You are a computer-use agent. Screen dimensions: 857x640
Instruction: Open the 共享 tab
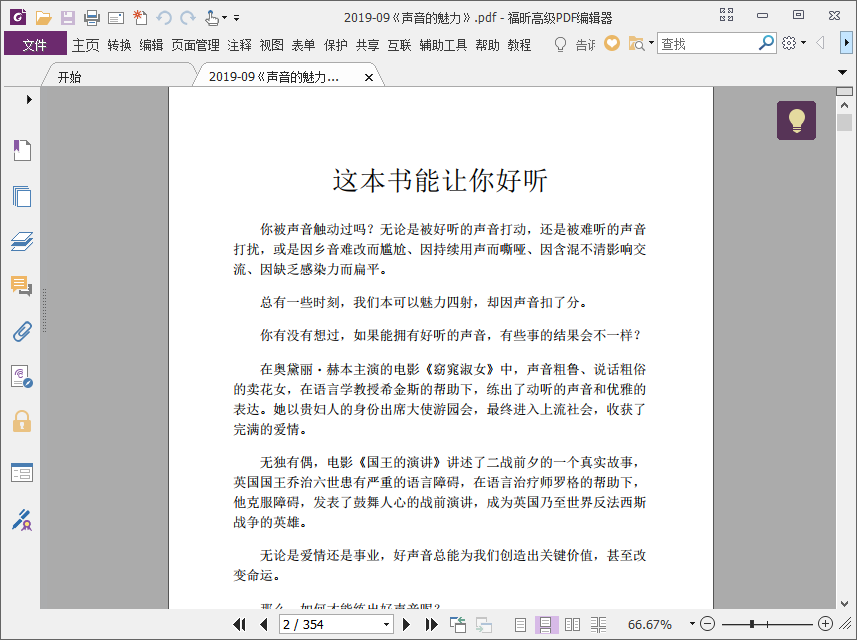[367, 45]
